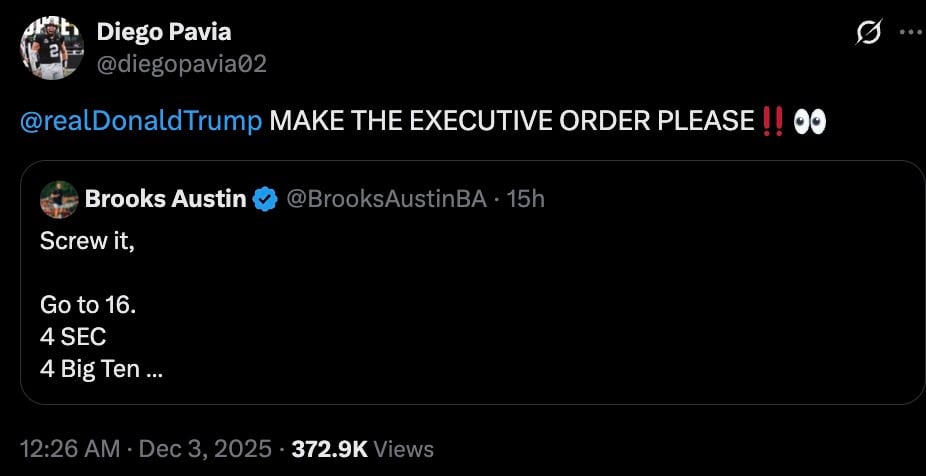Viewport: 926px width, 476px height.
Task: Open the Brooks Austin name in quote
Action: 165,199
